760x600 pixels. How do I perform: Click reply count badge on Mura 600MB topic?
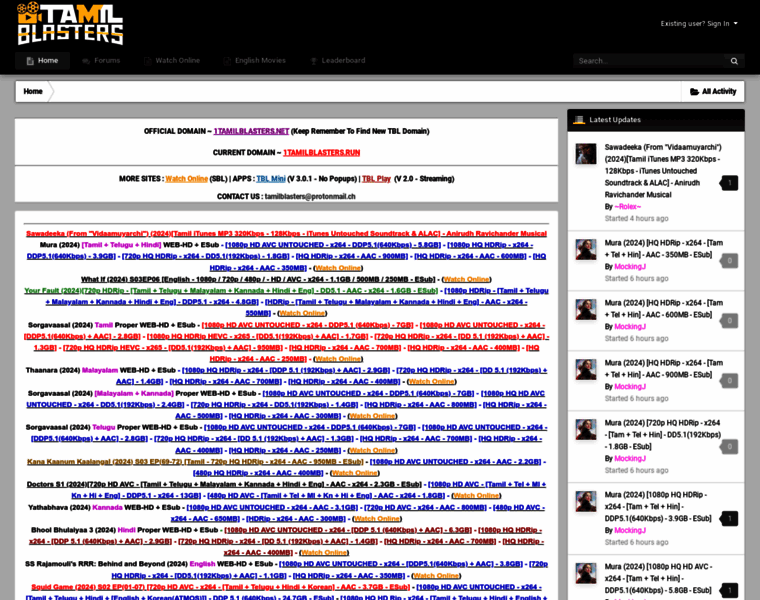[x=729, y=320]
